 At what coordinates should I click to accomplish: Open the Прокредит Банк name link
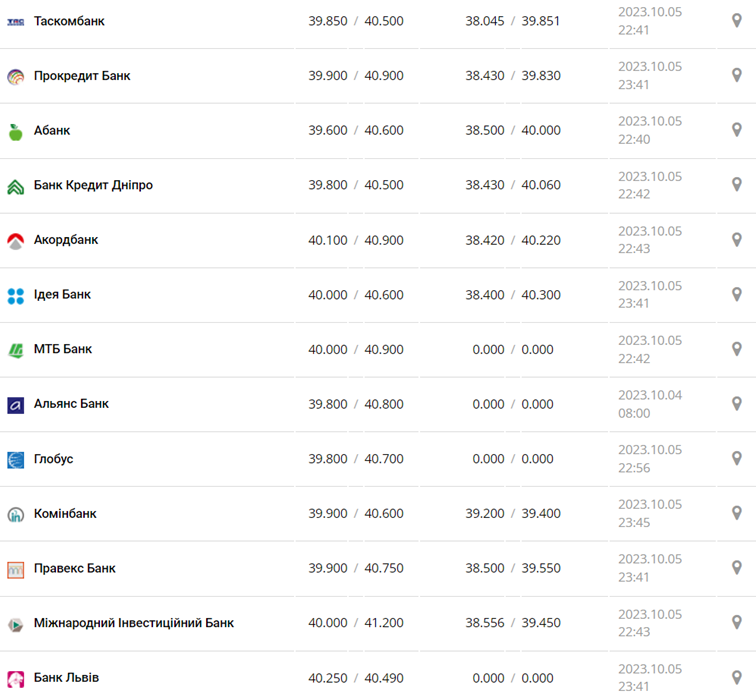pos(82,76)
